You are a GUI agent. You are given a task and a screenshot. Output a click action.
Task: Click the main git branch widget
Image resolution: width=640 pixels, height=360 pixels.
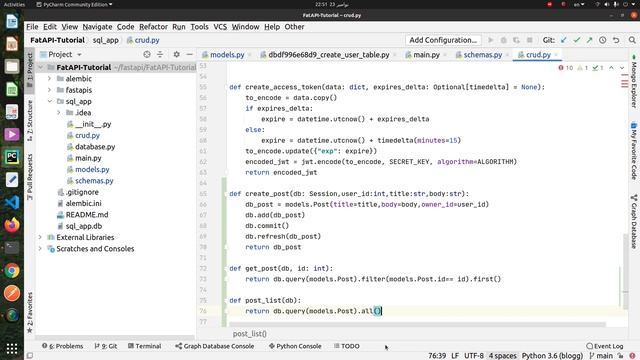click(601, 356)
